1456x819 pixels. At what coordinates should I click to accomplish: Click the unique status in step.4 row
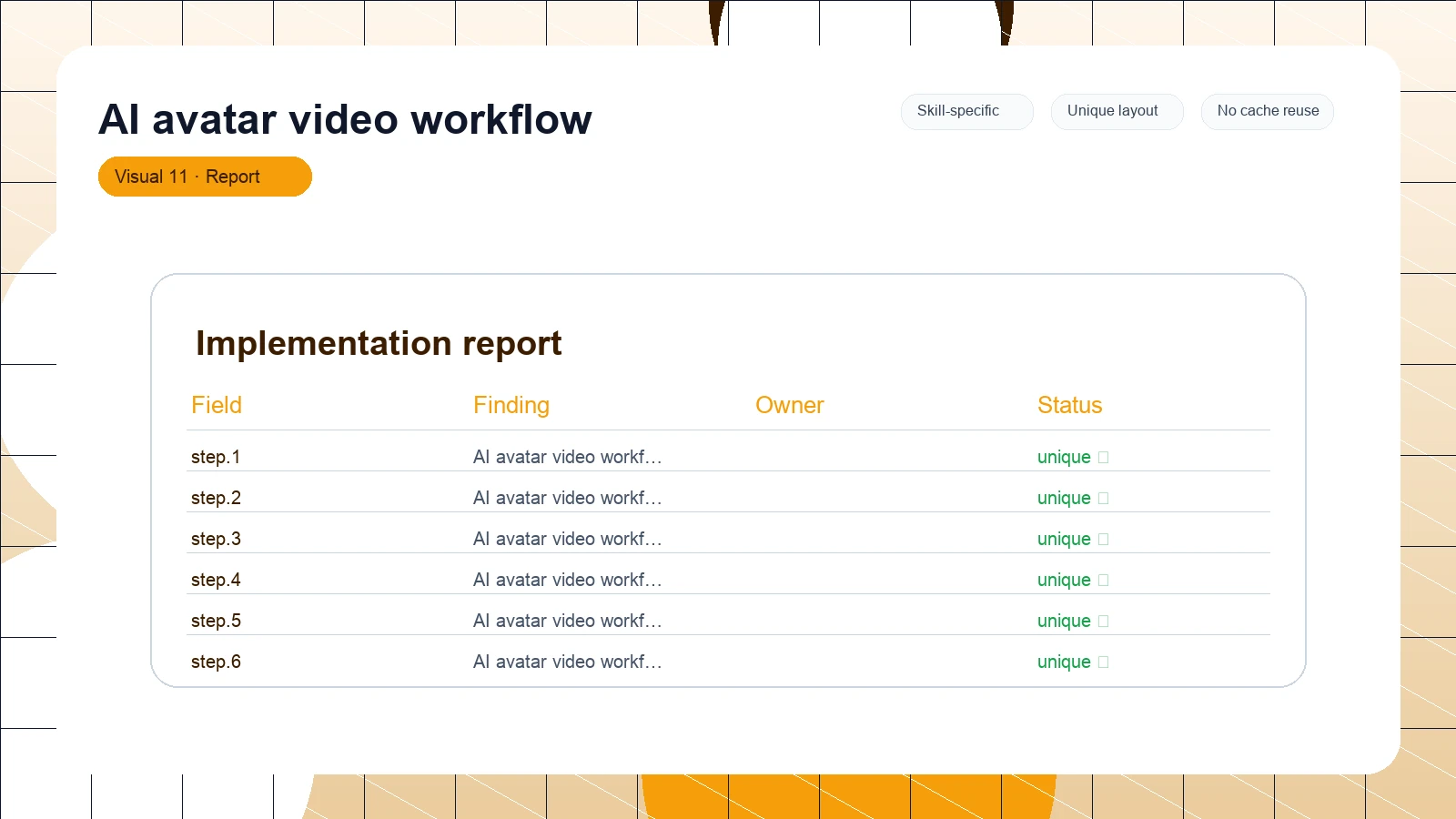(1073, 580)
